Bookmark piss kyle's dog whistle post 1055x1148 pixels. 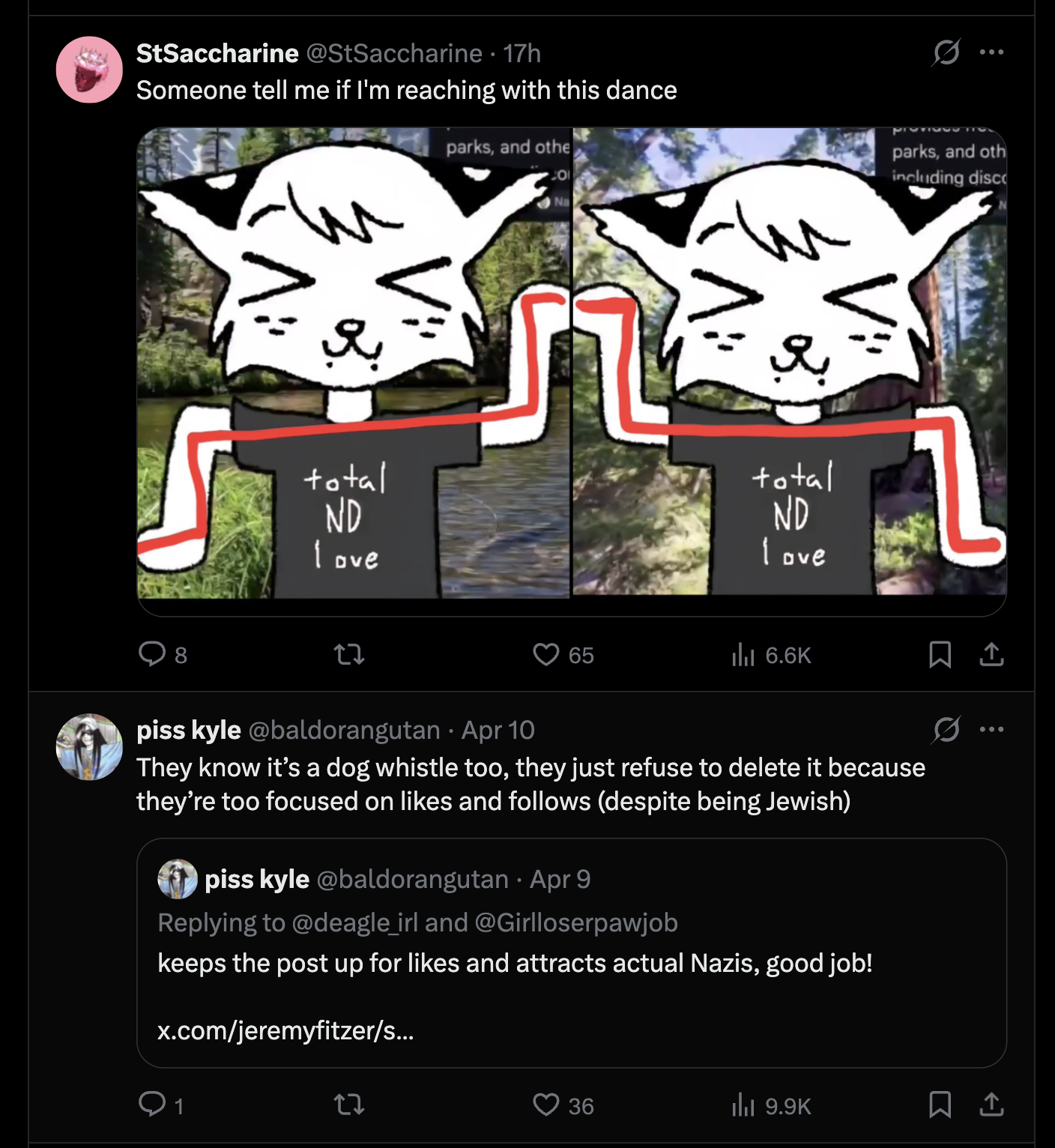coord(940,1105)
